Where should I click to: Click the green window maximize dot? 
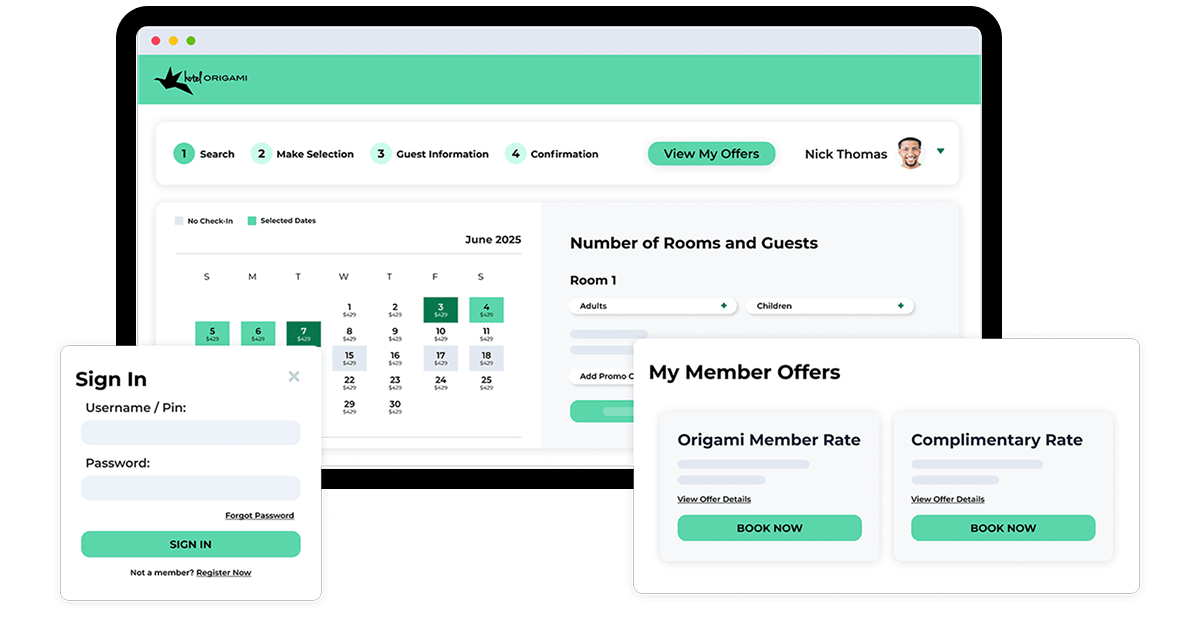[x=191, y=41]
